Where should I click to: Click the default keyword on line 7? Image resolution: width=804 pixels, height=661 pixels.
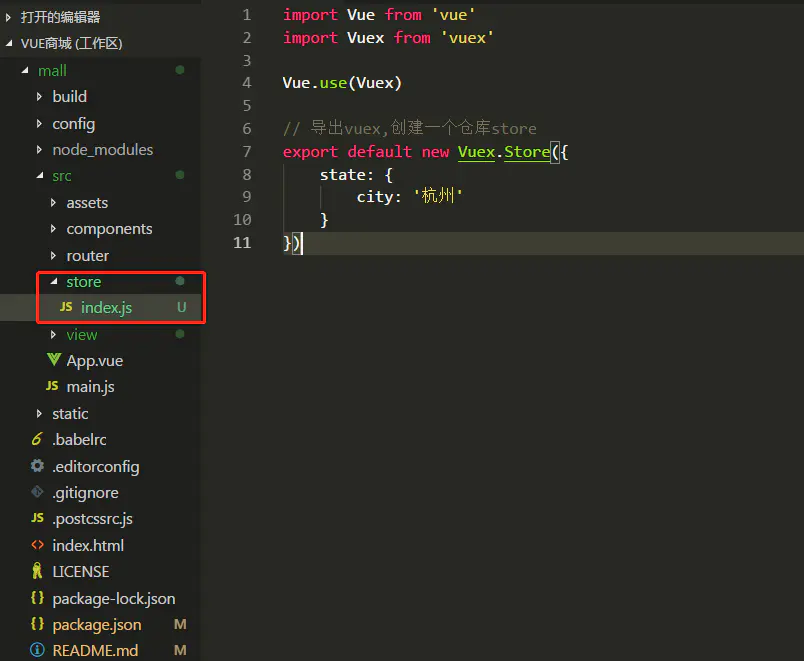(x=379, y=151)
